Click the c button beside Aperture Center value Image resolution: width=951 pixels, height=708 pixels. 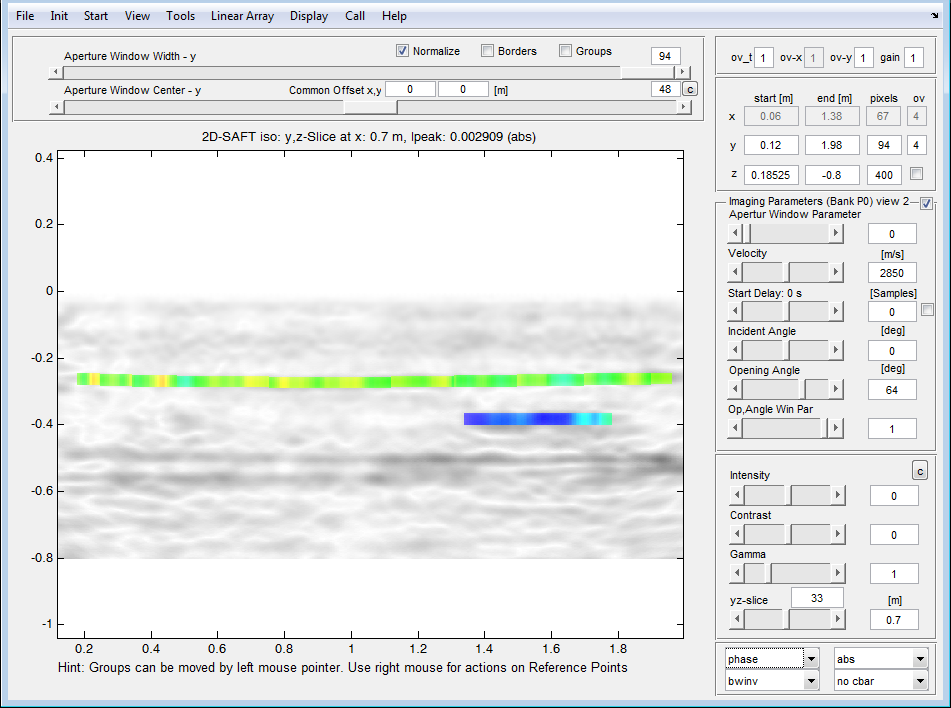click(690, 89)
